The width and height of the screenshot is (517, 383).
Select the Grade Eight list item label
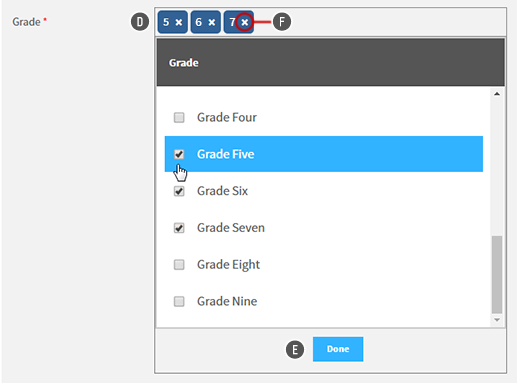point(228,265)
